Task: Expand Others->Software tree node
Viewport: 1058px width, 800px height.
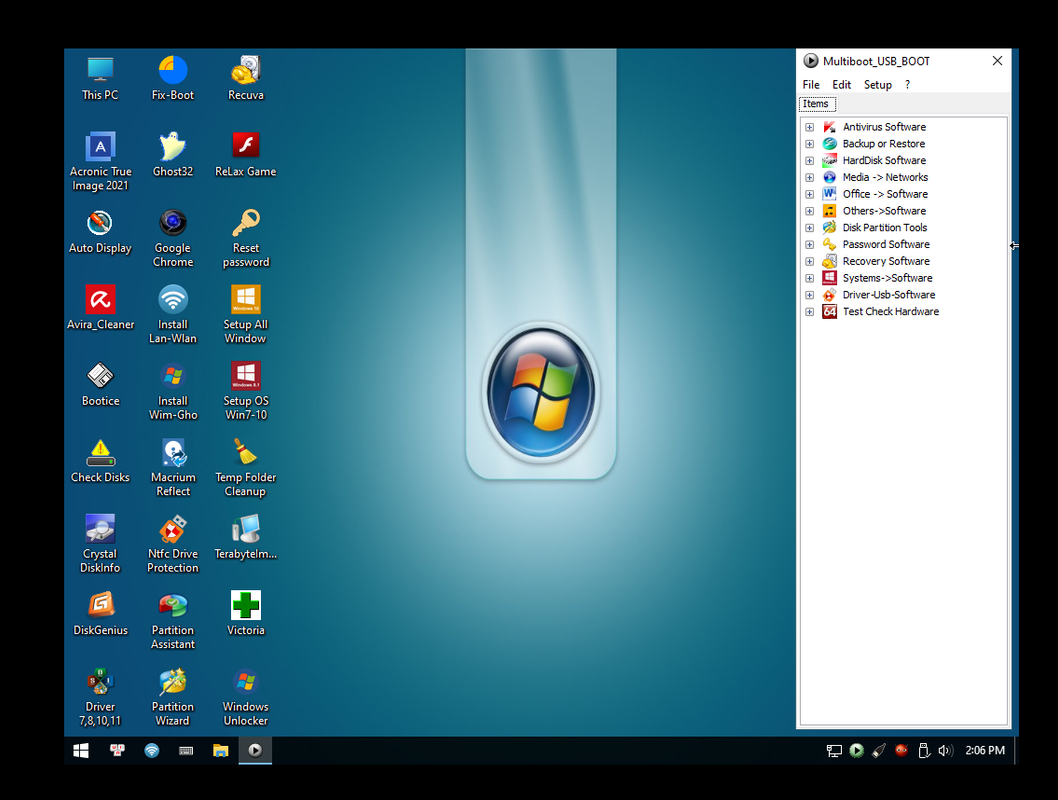Action: click(810, 211)
